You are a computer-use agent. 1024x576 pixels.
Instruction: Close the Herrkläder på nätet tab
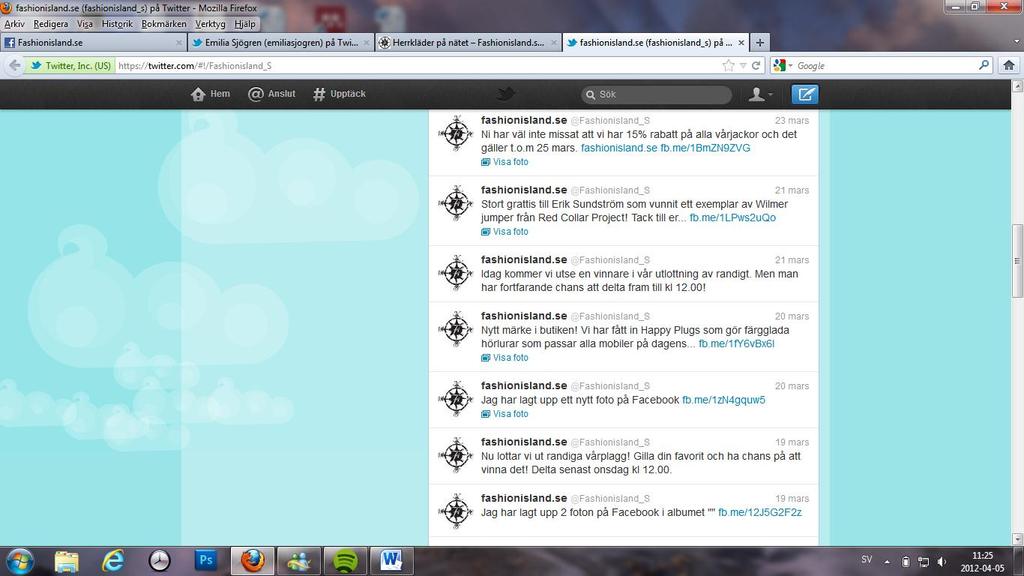[x=554, y=42]
